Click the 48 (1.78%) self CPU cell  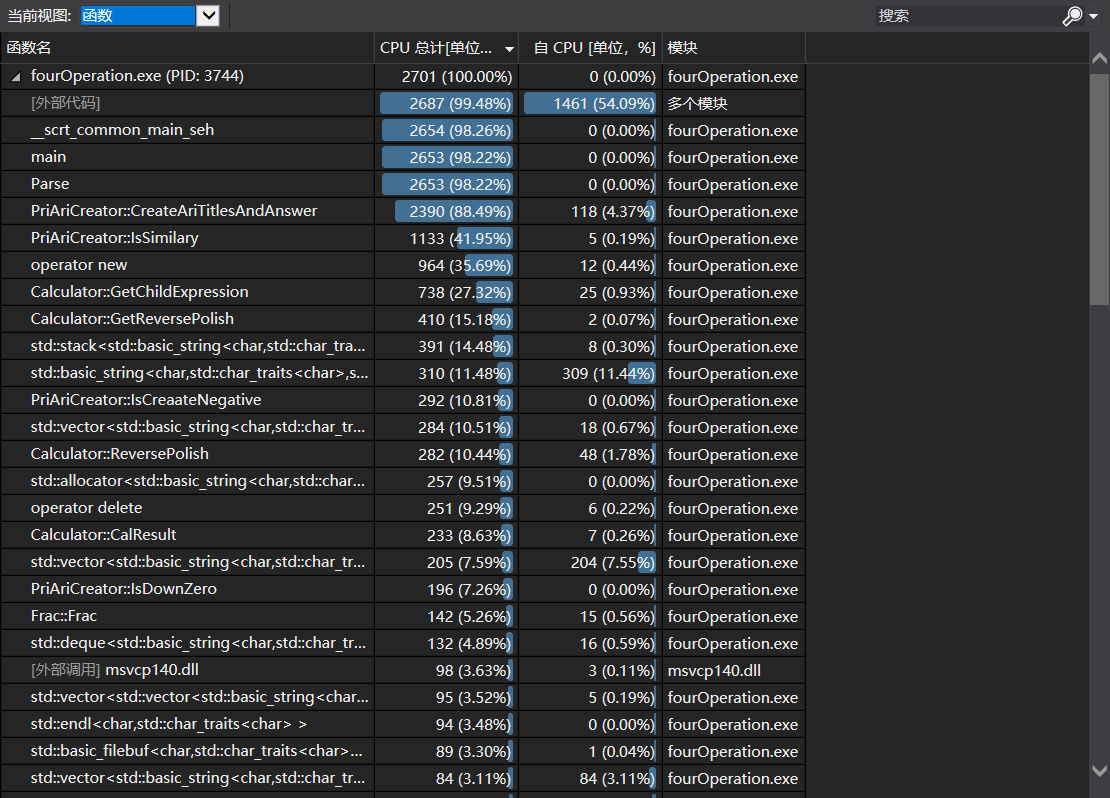(x=590, y=454)
